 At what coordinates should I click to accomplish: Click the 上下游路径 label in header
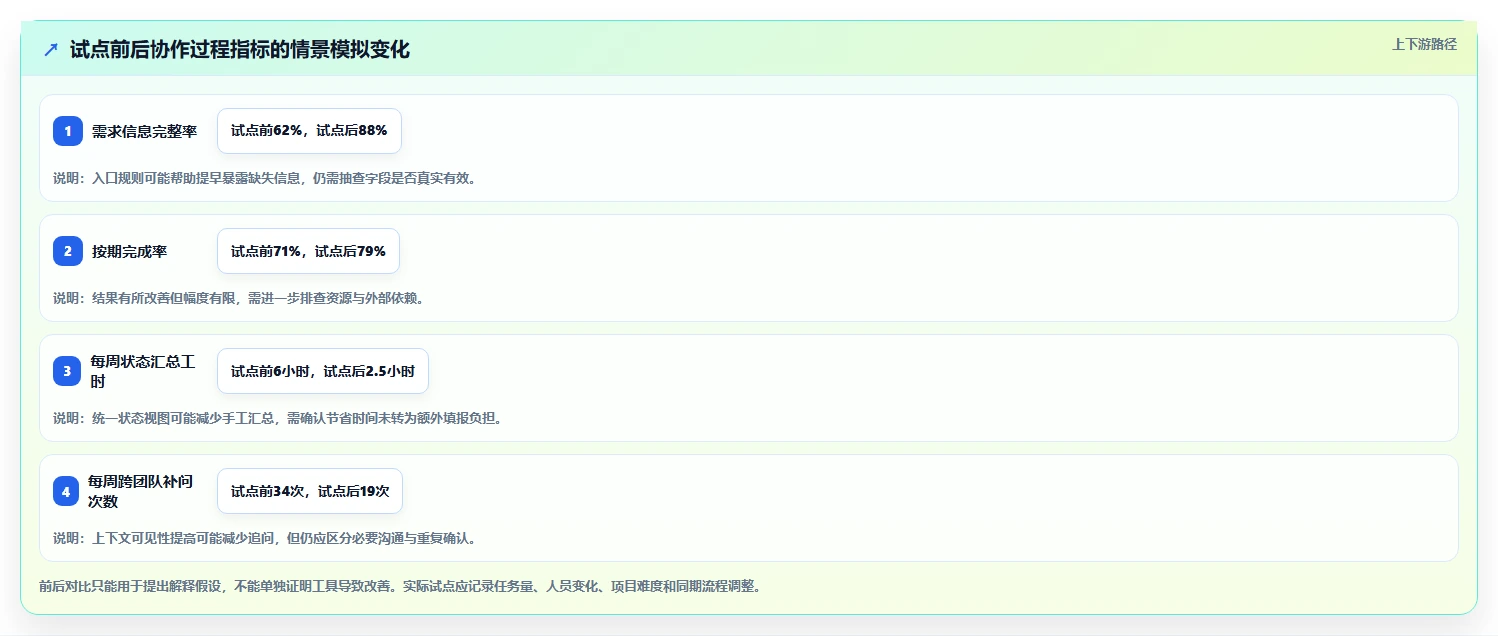tap(1424, 44)
